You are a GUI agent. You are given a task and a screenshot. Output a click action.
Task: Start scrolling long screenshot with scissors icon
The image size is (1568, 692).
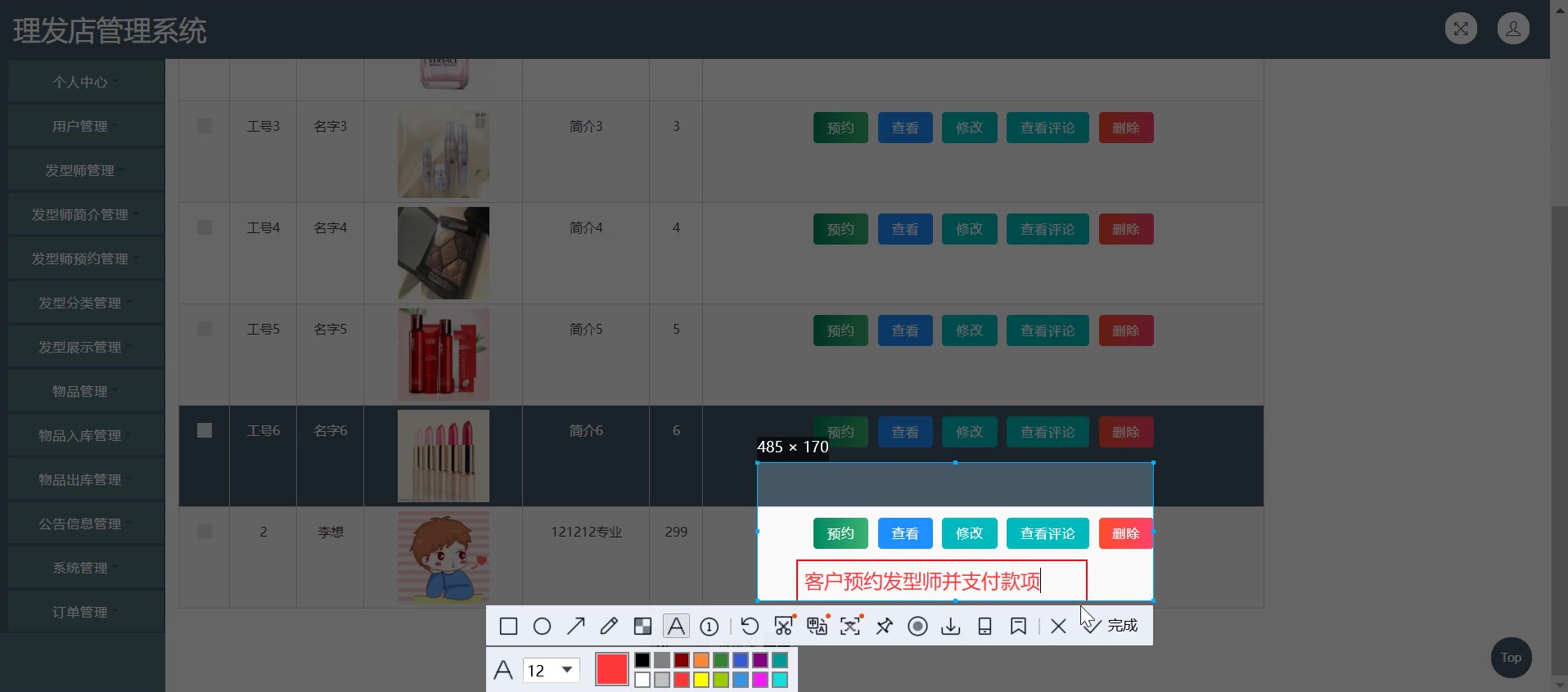[783, 627]
